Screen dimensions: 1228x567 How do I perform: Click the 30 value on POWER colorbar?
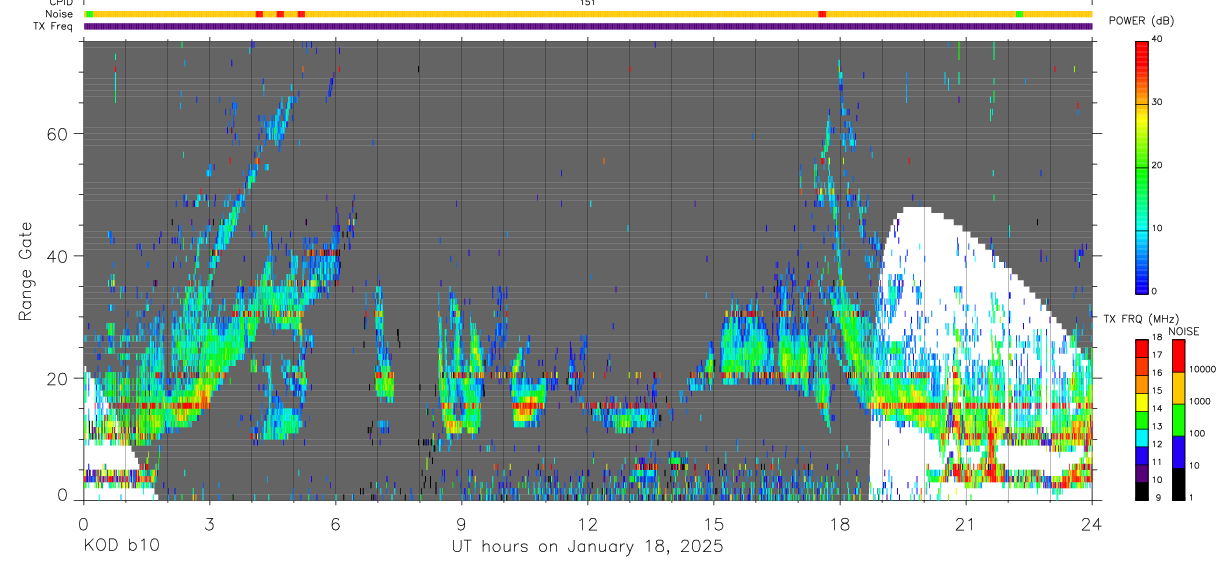pyautogui.click(x=1157, y=102)
